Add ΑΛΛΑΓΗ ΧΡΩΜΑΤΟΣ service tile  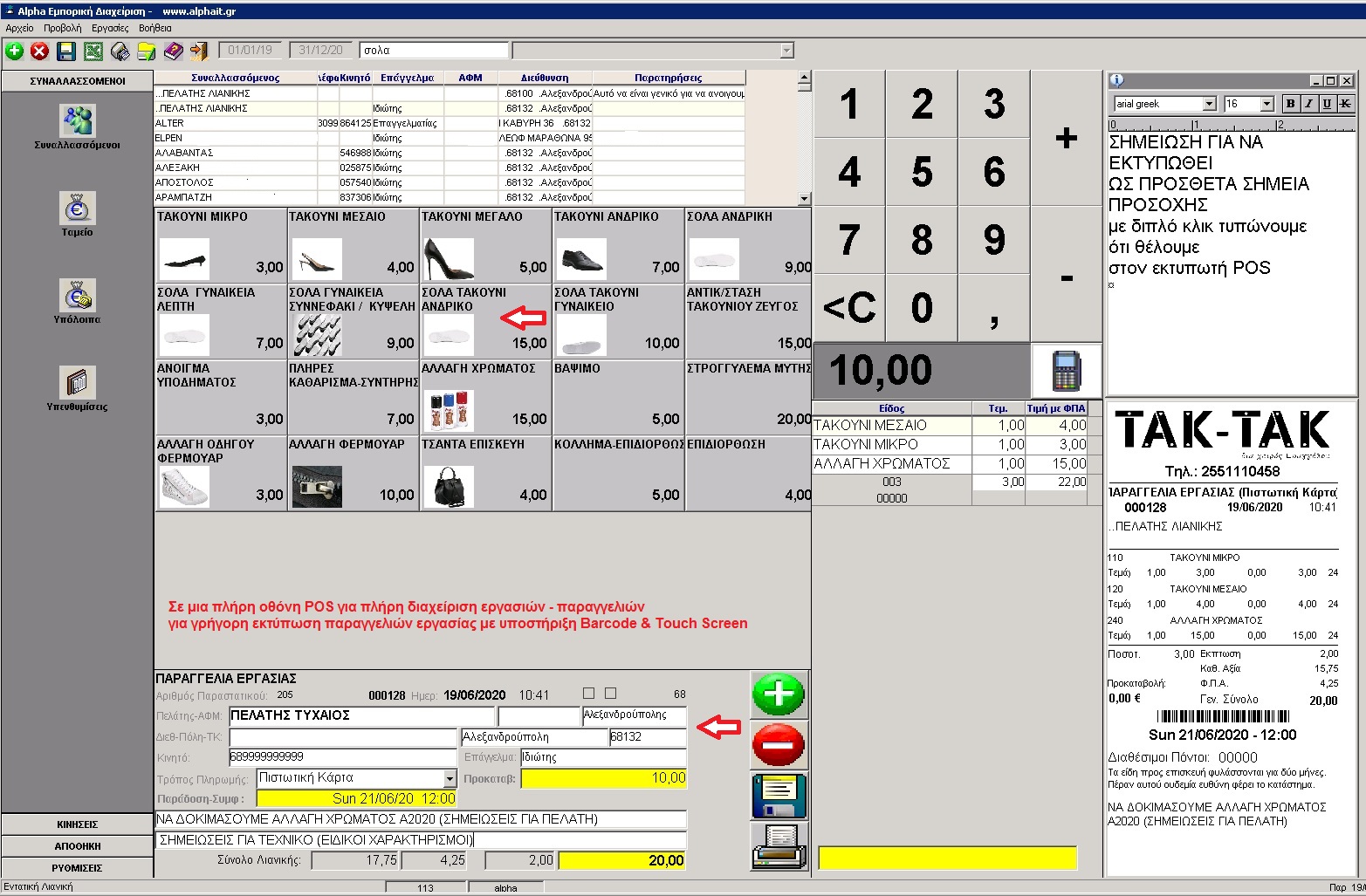485,397
